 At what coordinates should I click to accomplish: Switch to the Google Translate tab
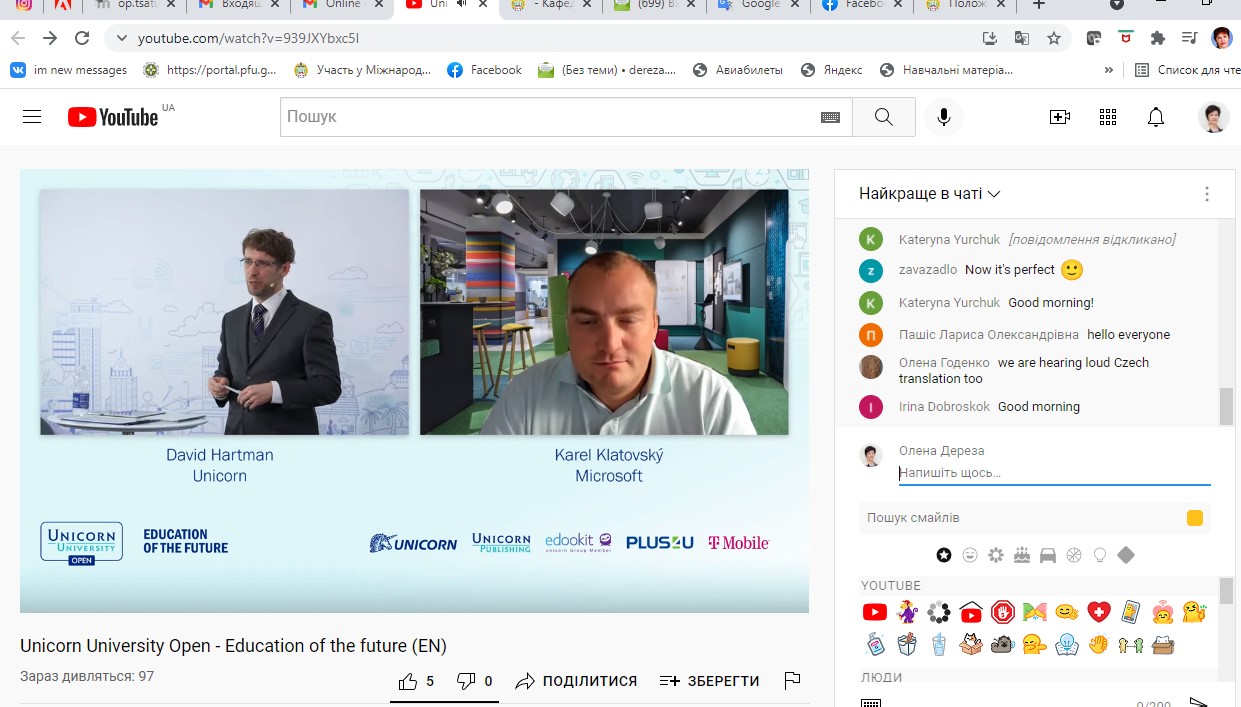coord(758,5)
